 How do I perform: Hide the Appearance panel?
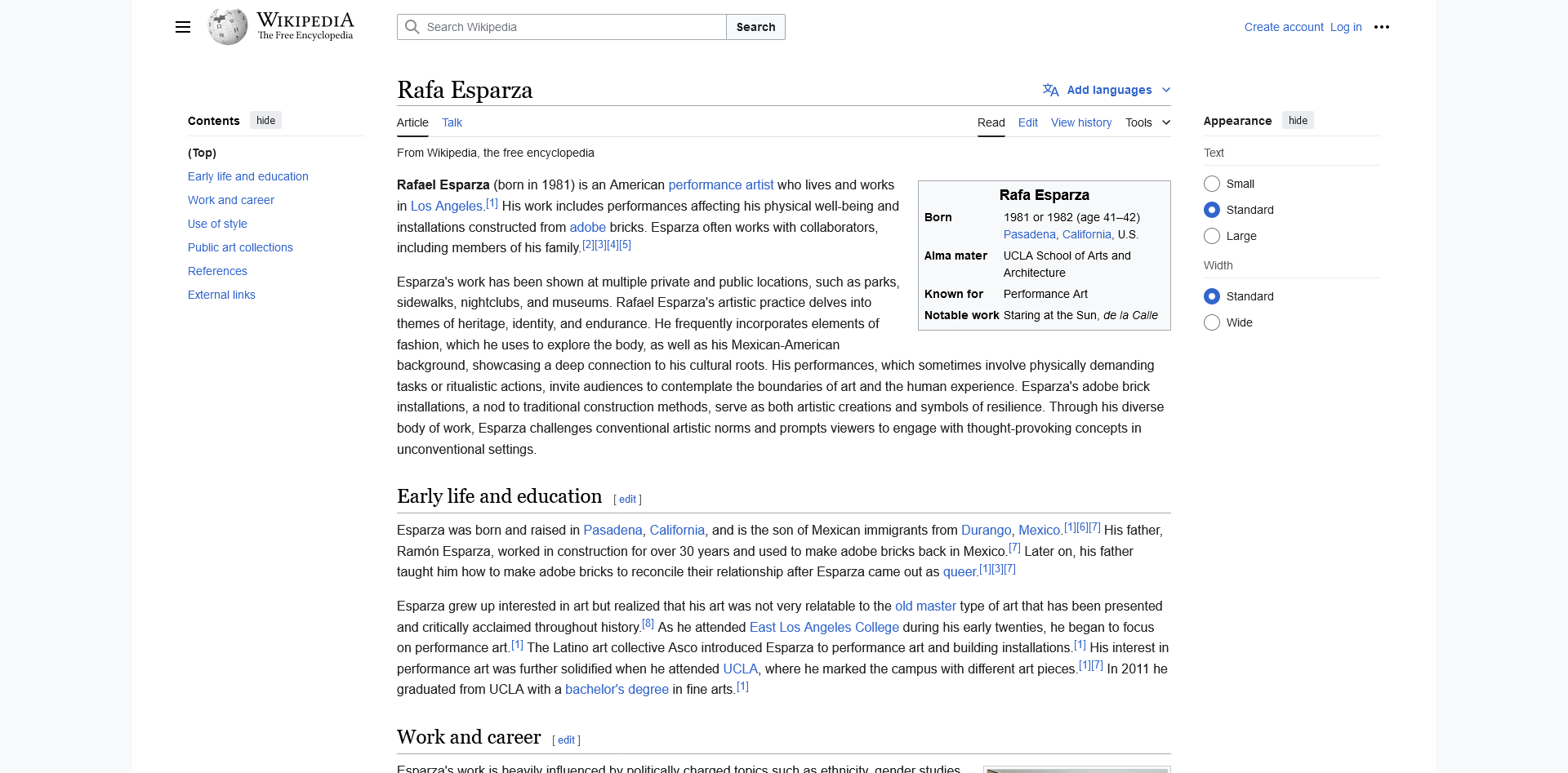(1298, 121)
